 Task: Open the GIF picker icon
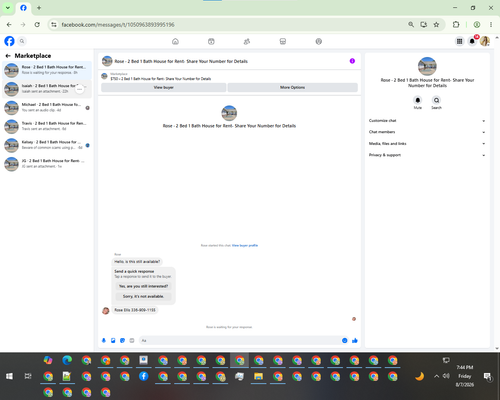[132, 340]
